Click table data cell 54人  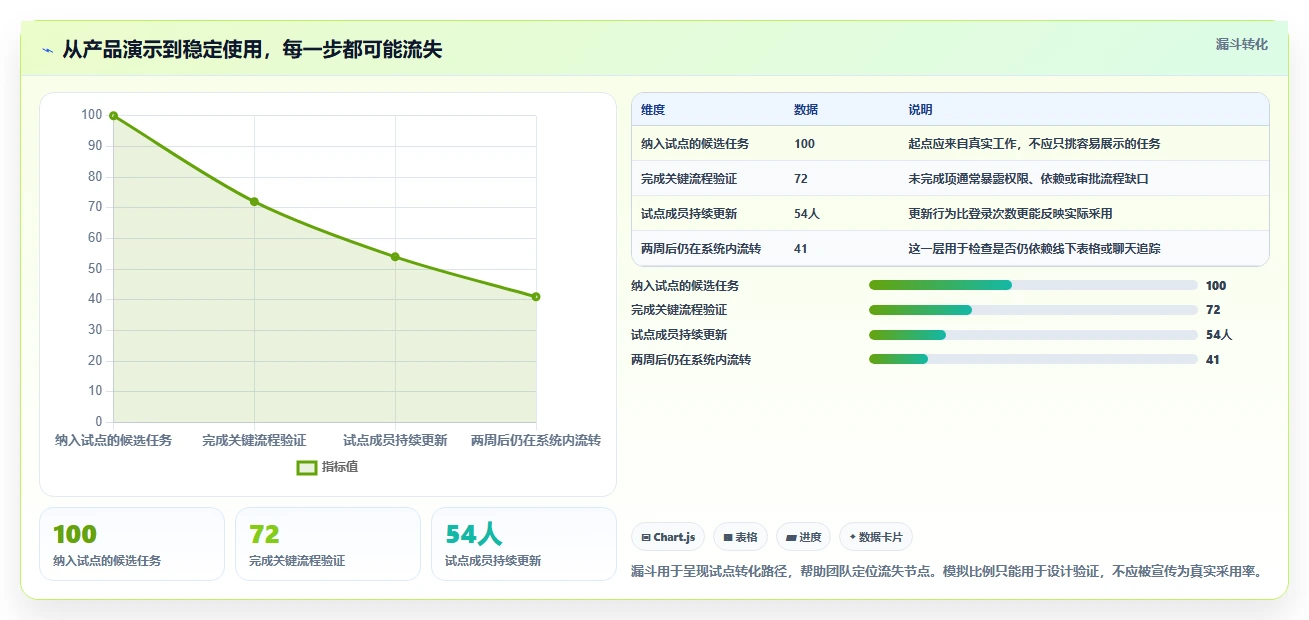(807, 214)
